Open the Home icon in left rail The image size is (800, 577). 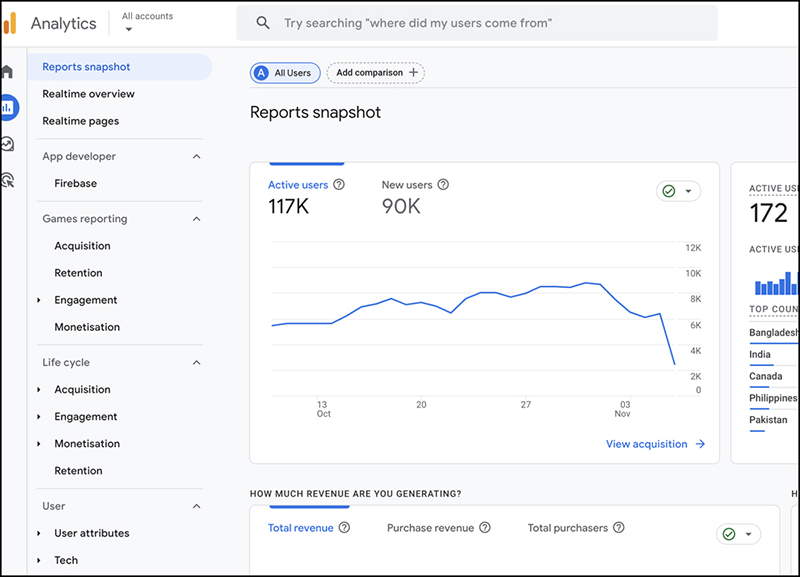click(x=8, y=72)
